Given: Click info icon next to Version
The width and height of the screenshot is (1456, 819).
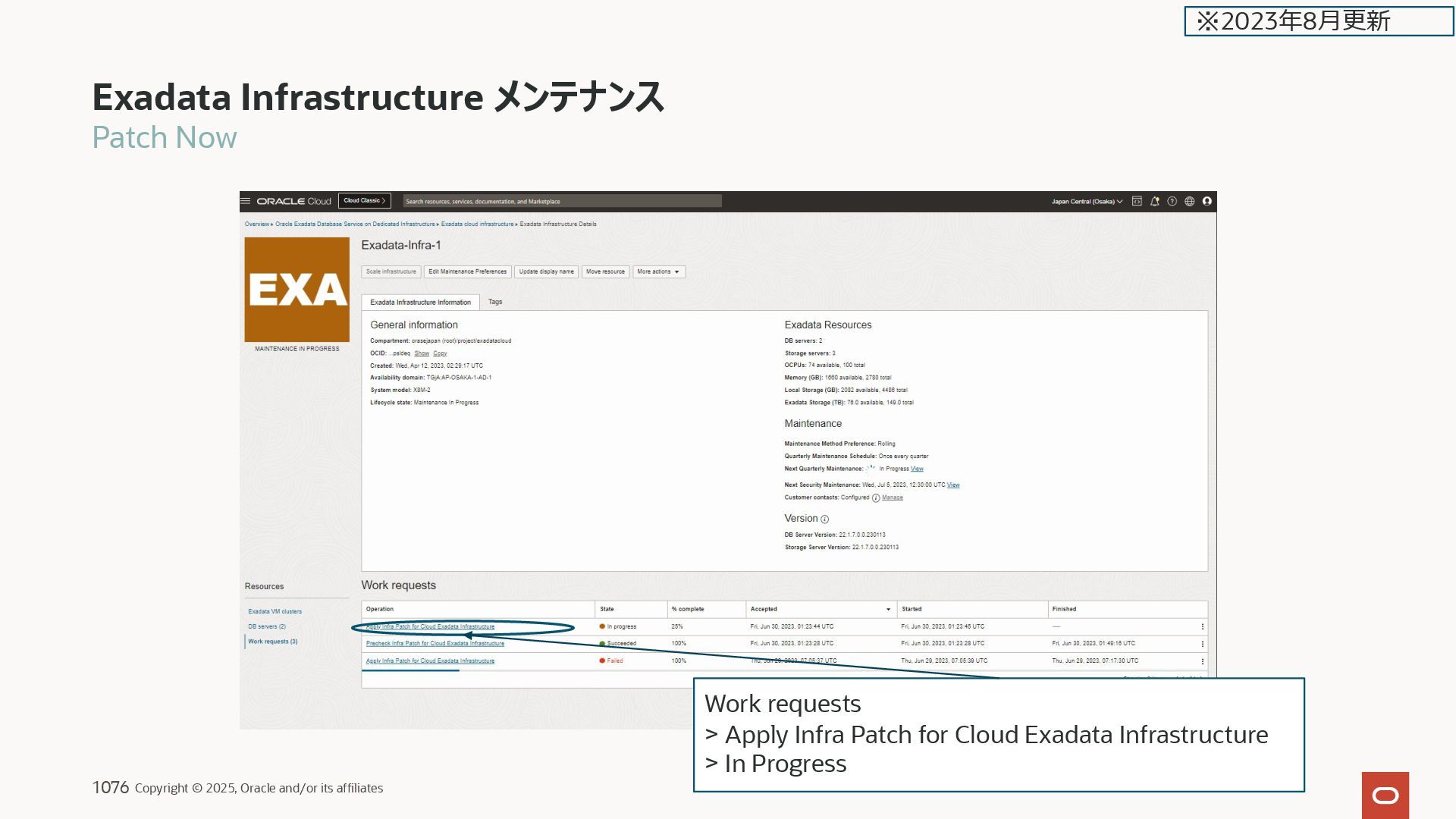Looking at the screenshot, I should point(824,519).
